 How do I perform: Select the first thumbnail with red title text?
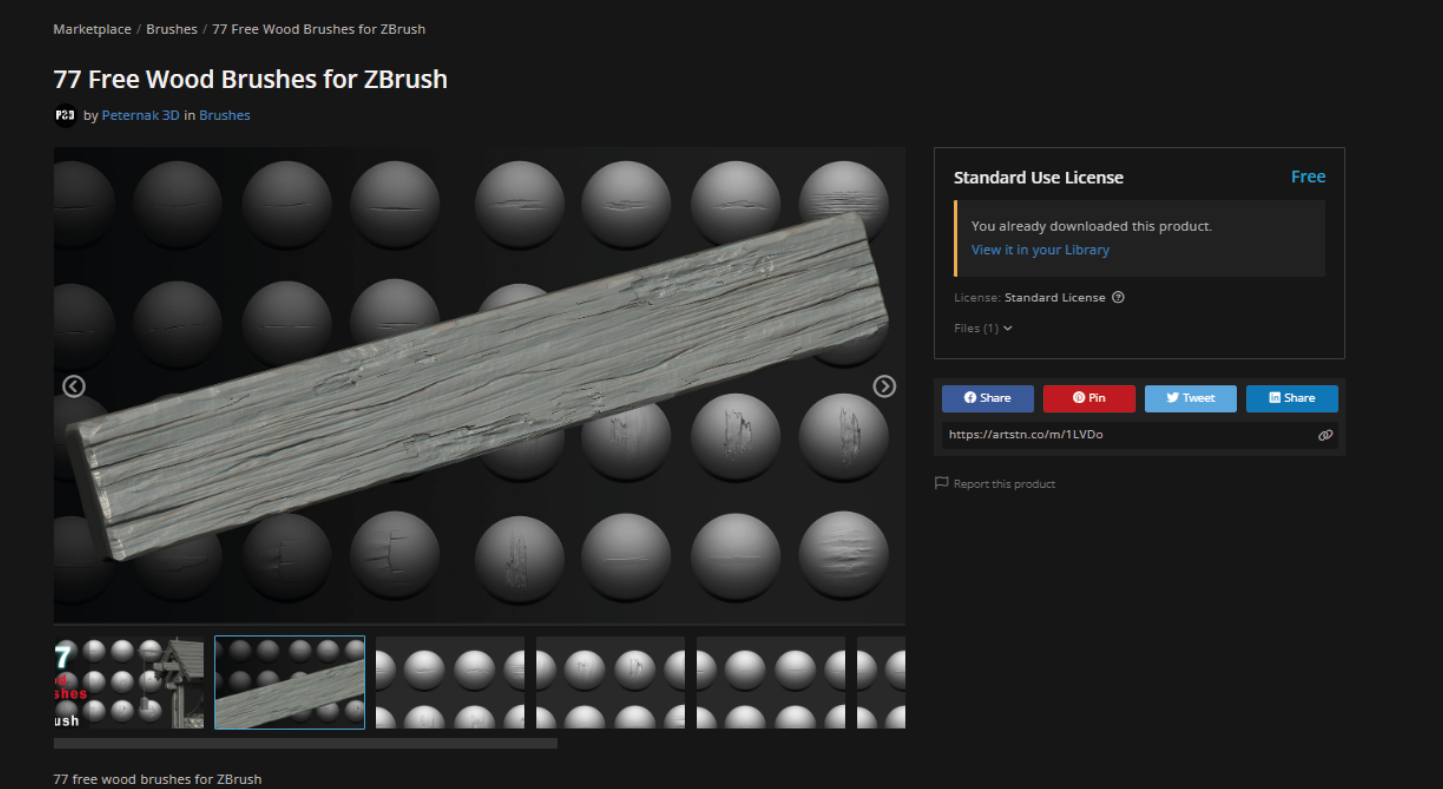point(129,682)
